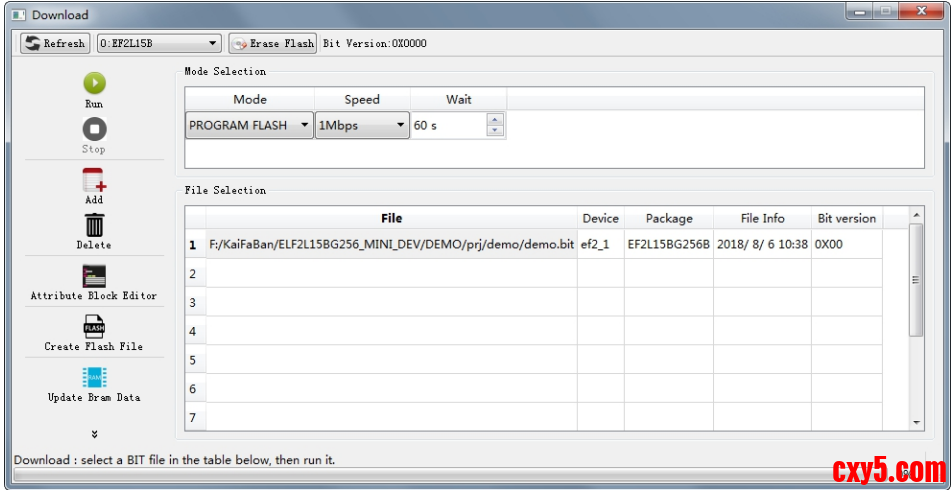Open the 1Mbps speed dropdown
The width and height of the screenshot is (951, 490).
tap(362, 126)
